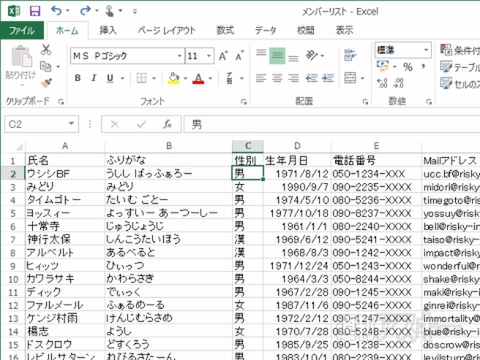Apply comma style
The image size is (480, 360).
coord(424,67)
